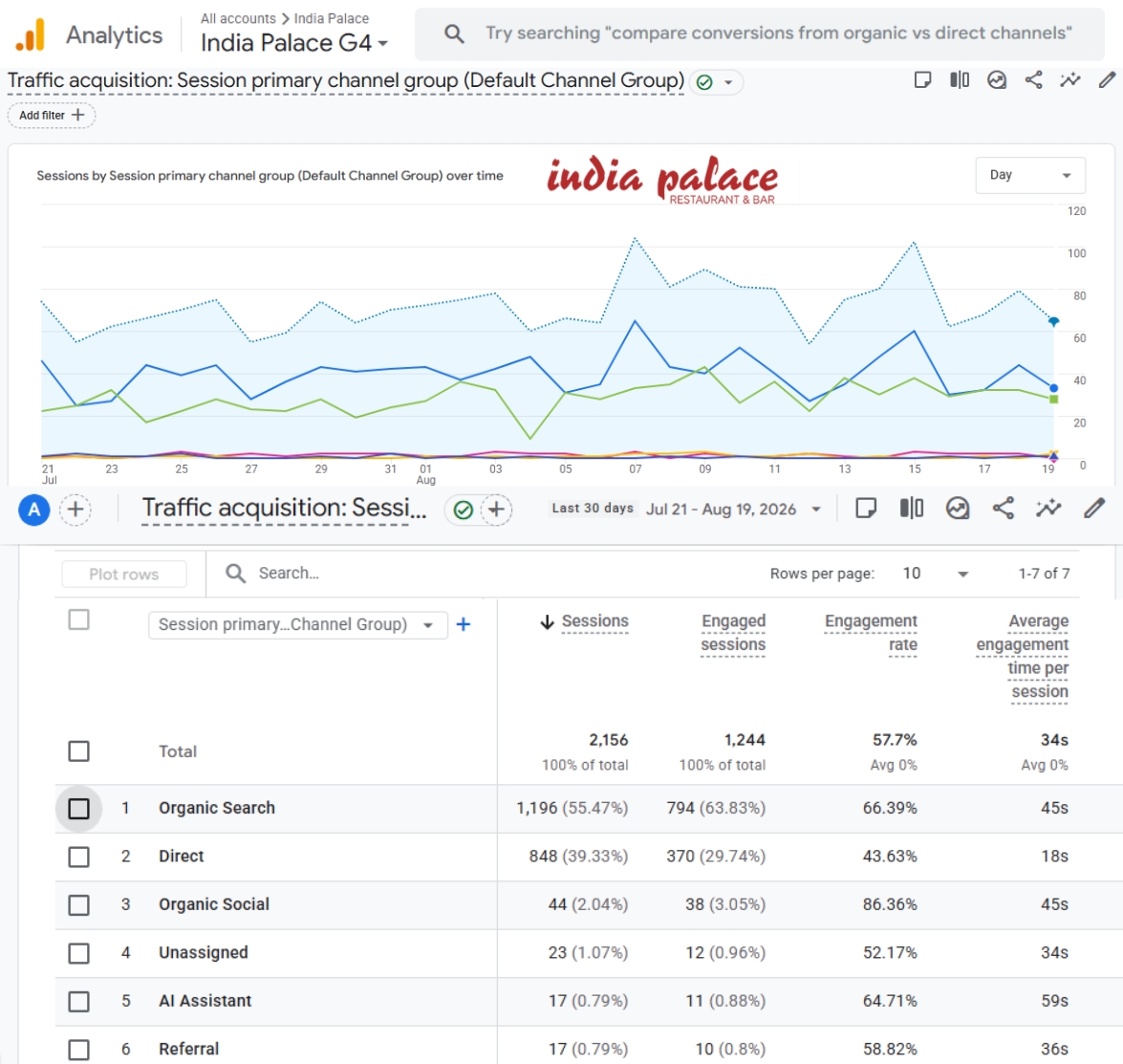
Task: Click share icon in sticky toolbar
Action: click(x=1004, y=509)
